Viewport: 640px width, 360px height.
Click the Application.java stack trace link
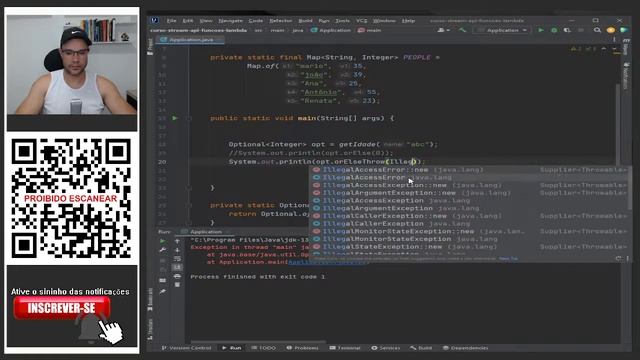[327, 262]
